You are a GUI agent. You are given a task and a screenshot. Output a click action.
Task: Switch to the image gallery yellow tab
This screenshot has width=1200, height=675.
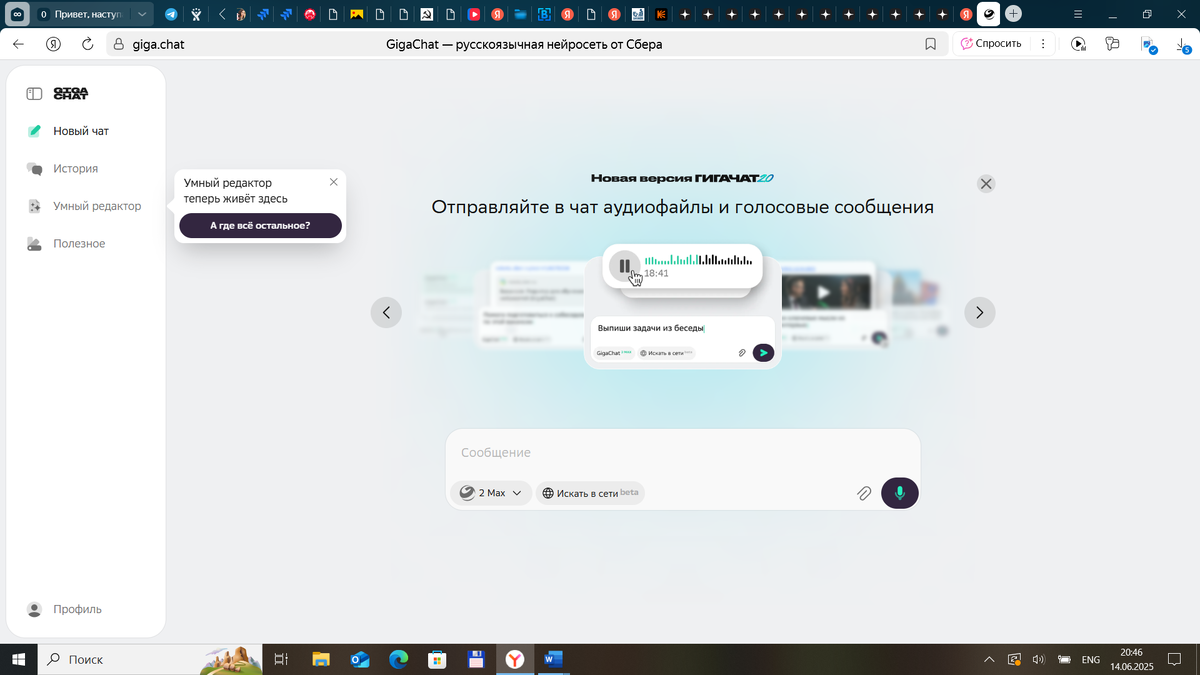[357, 15]
